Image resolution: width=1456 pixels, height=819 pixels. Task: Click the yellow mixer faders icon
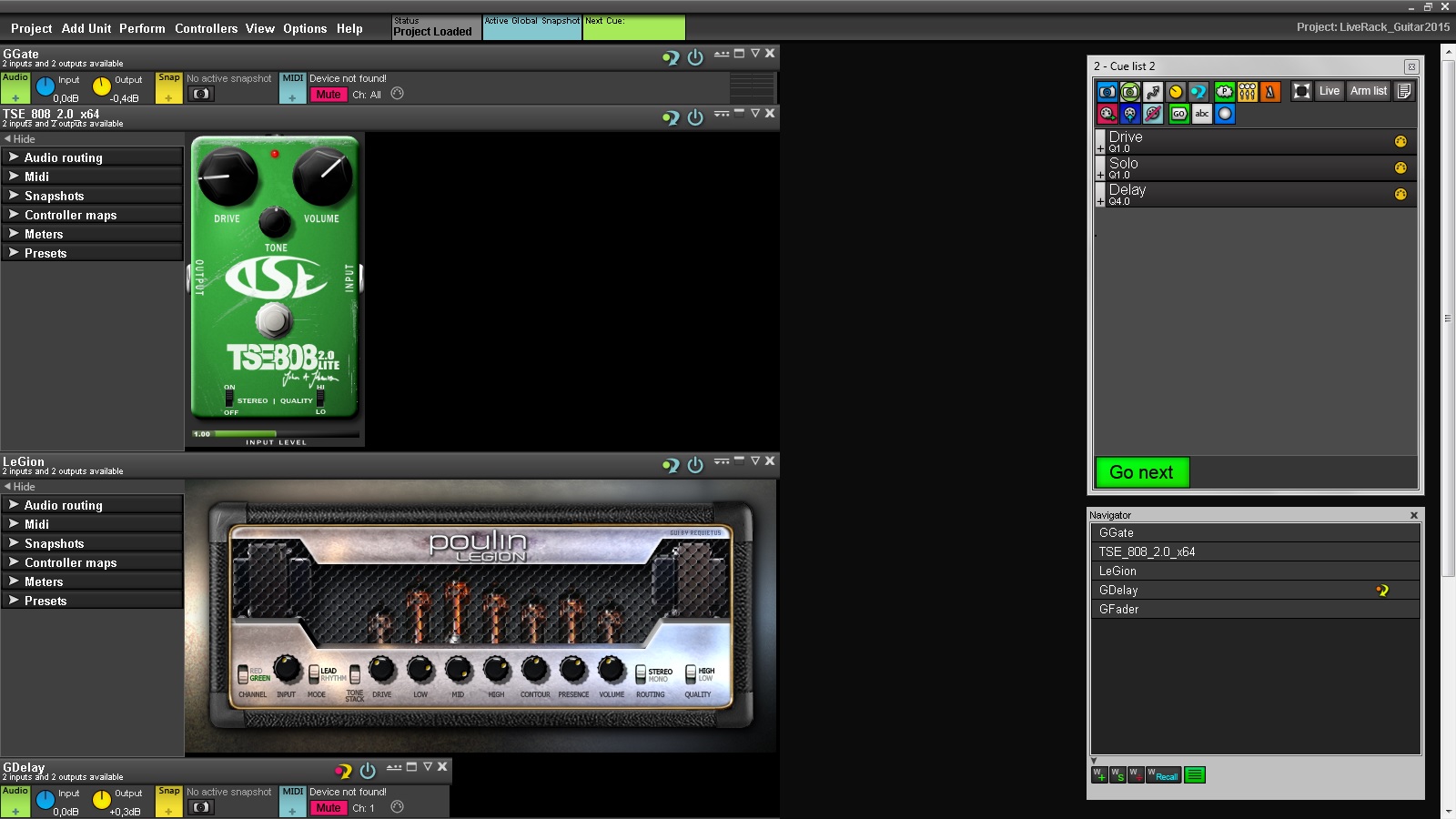point(1248,91)
